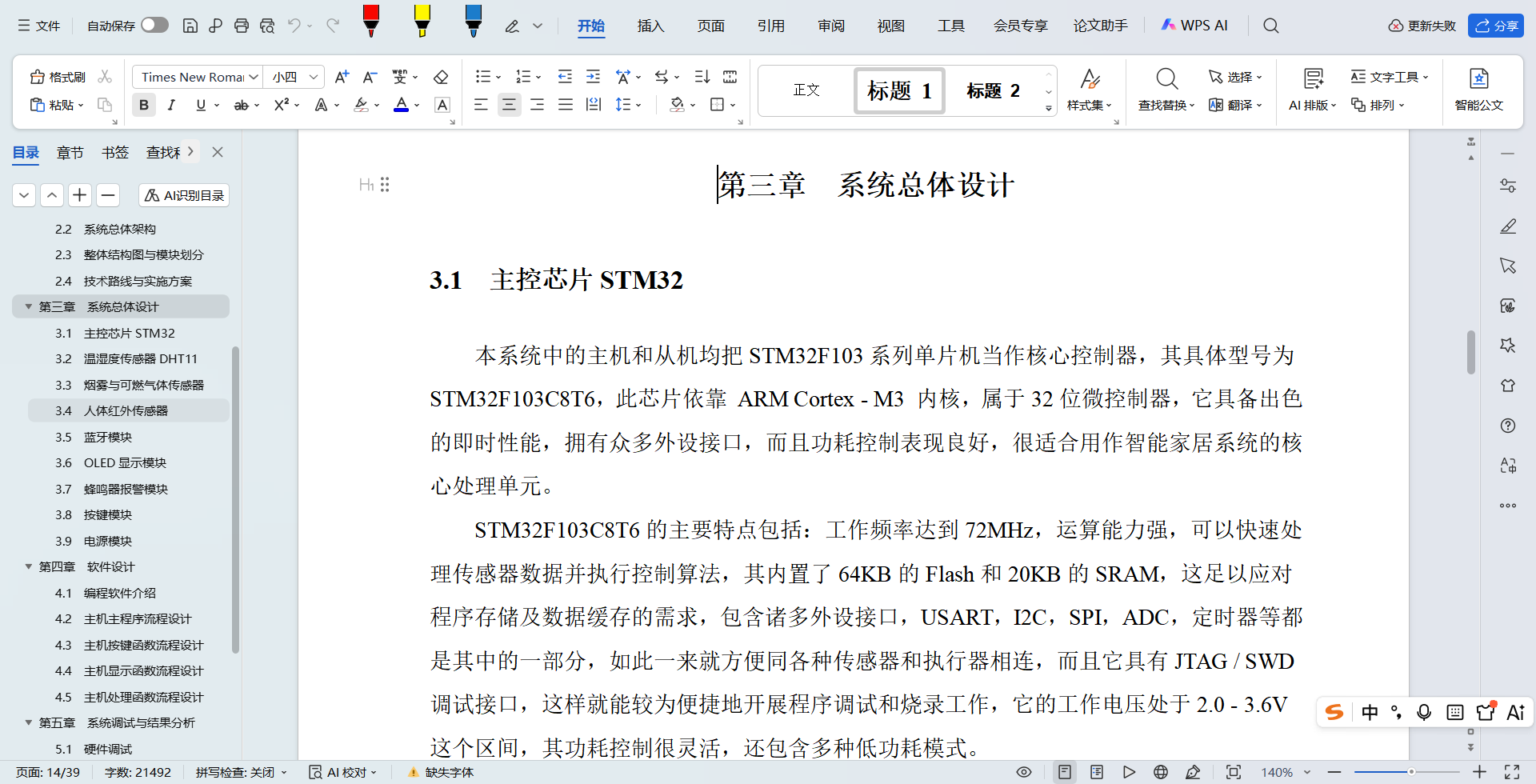Apply the 标题 2 style
1536x784 pixels.
[993, 90]
